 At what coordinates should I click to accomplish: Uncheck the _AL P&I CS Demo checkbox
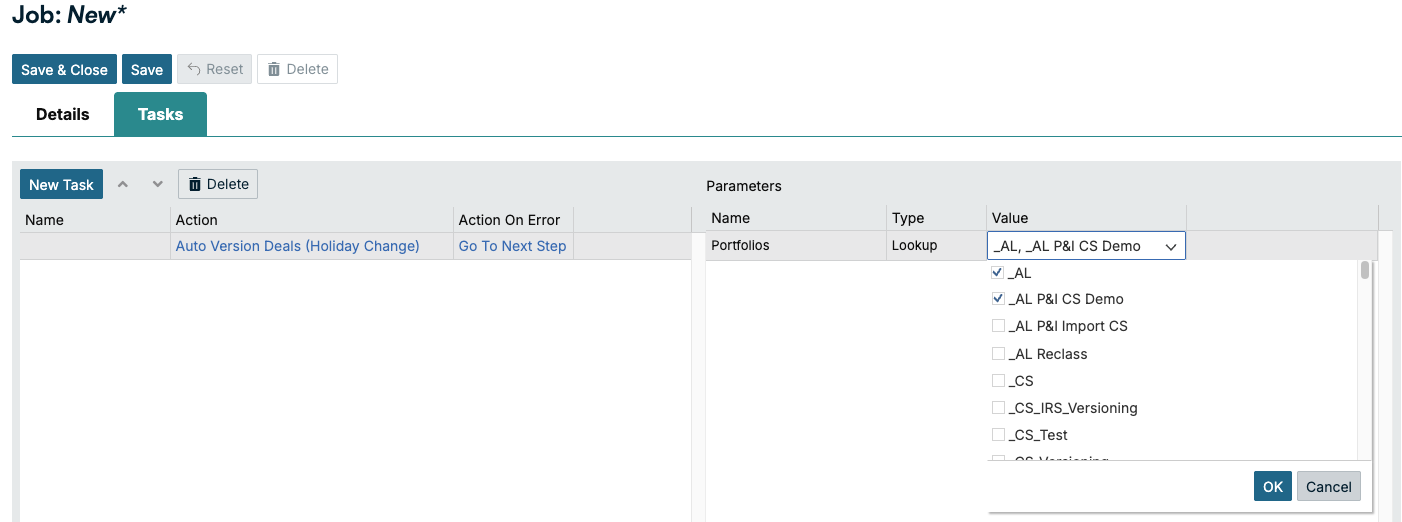pos(998,299)
